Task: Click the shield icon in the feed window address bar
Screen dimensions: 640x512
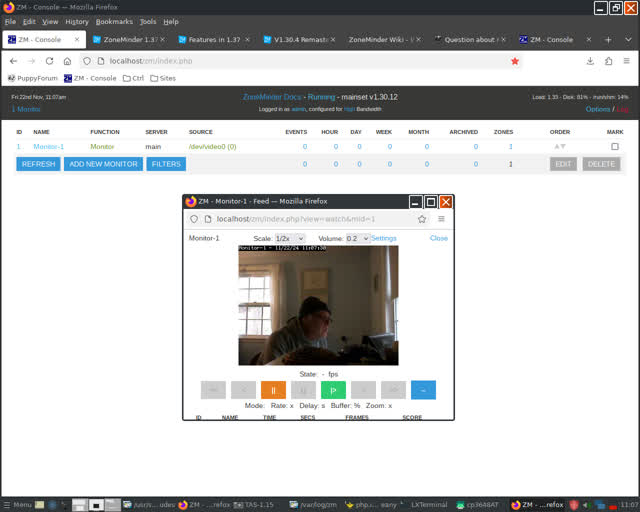Action: coord(194,219)
